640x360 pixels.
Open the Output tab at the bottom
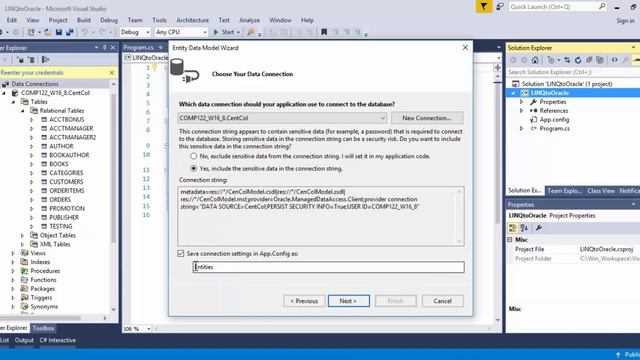pyautogui.click(x=24, y=340)
